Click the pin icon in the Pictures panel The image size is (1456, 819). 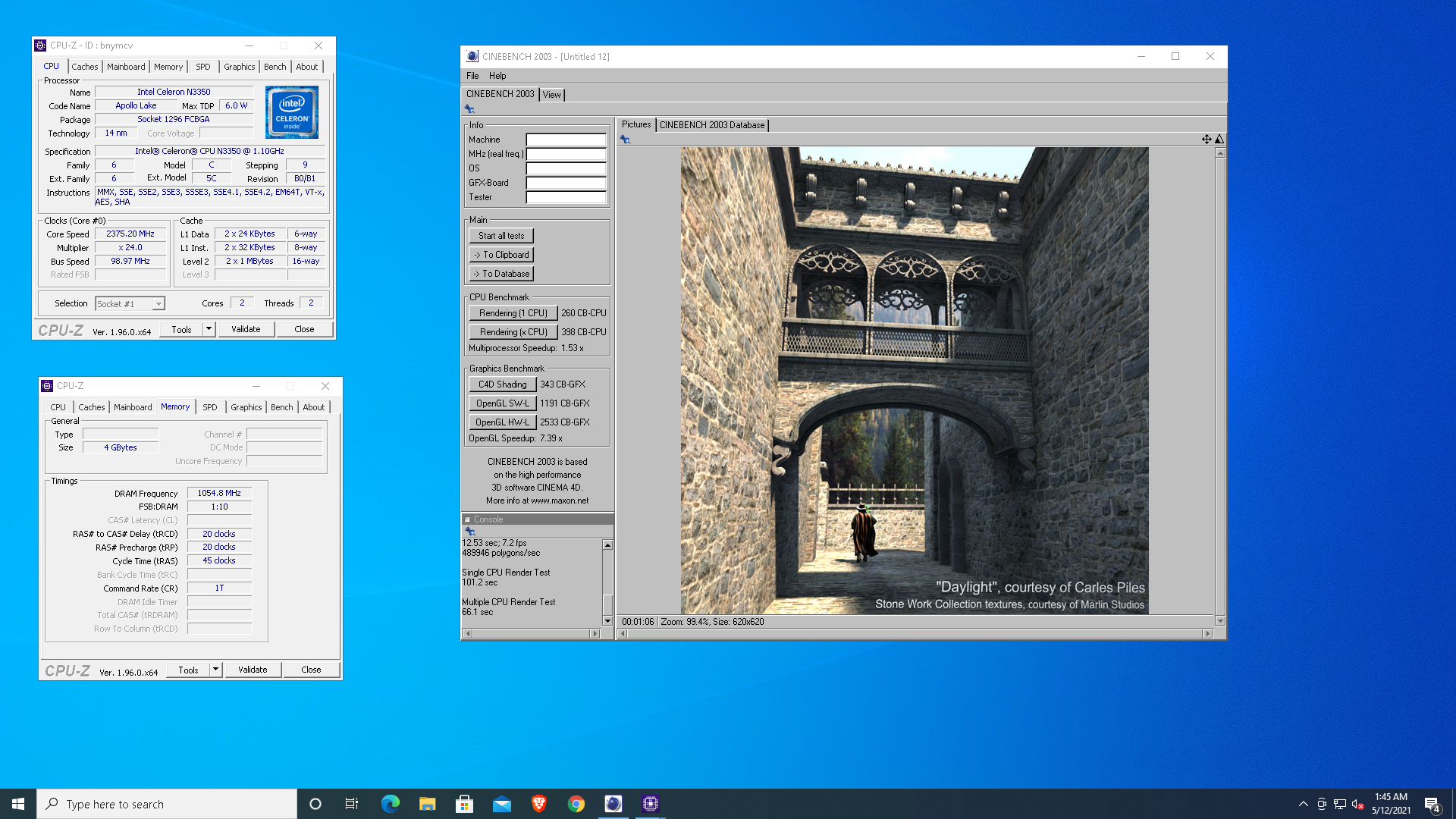click(625, 140)
